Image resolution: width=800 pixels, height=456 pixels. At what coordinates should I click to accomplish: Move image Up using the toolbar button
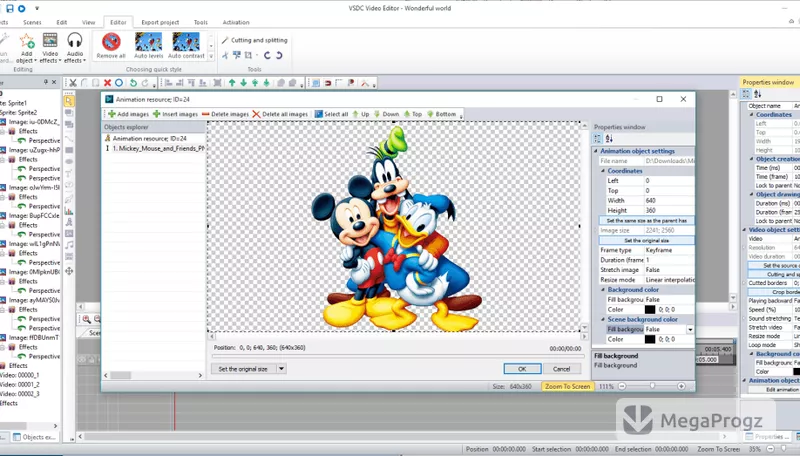click(360, 114)
